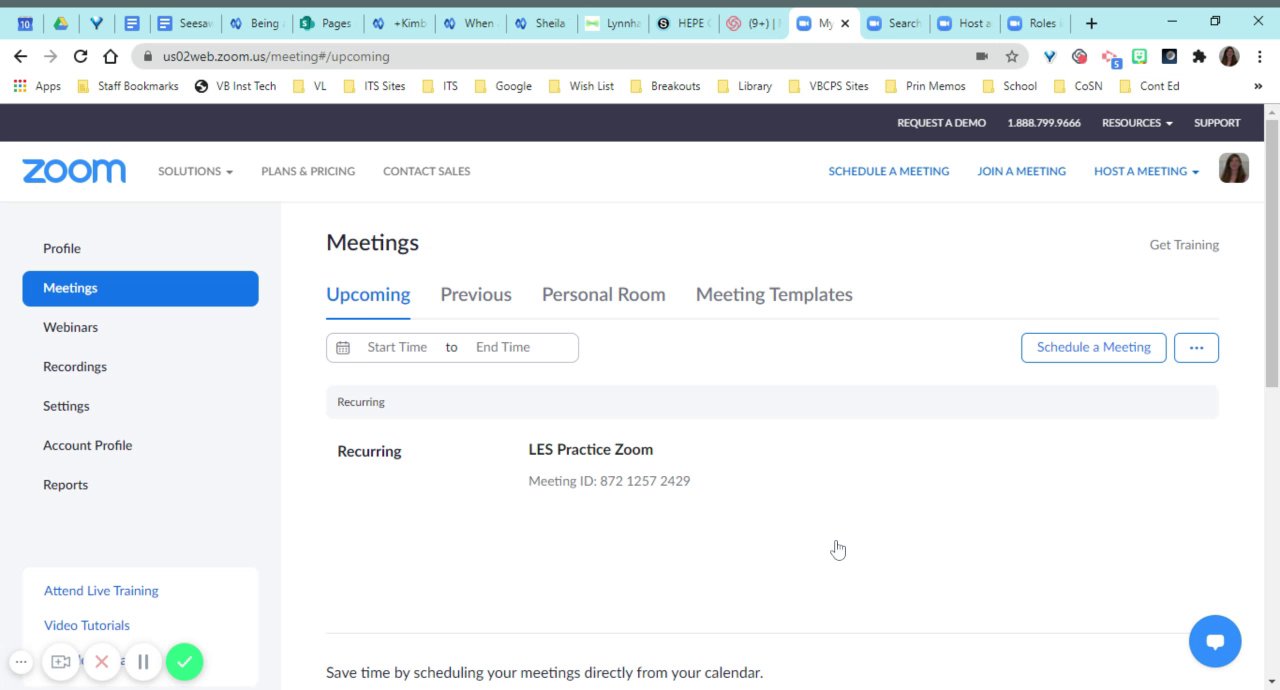
Task: Click Schedule a Meeting in header
Action: (x=888, y=171)
